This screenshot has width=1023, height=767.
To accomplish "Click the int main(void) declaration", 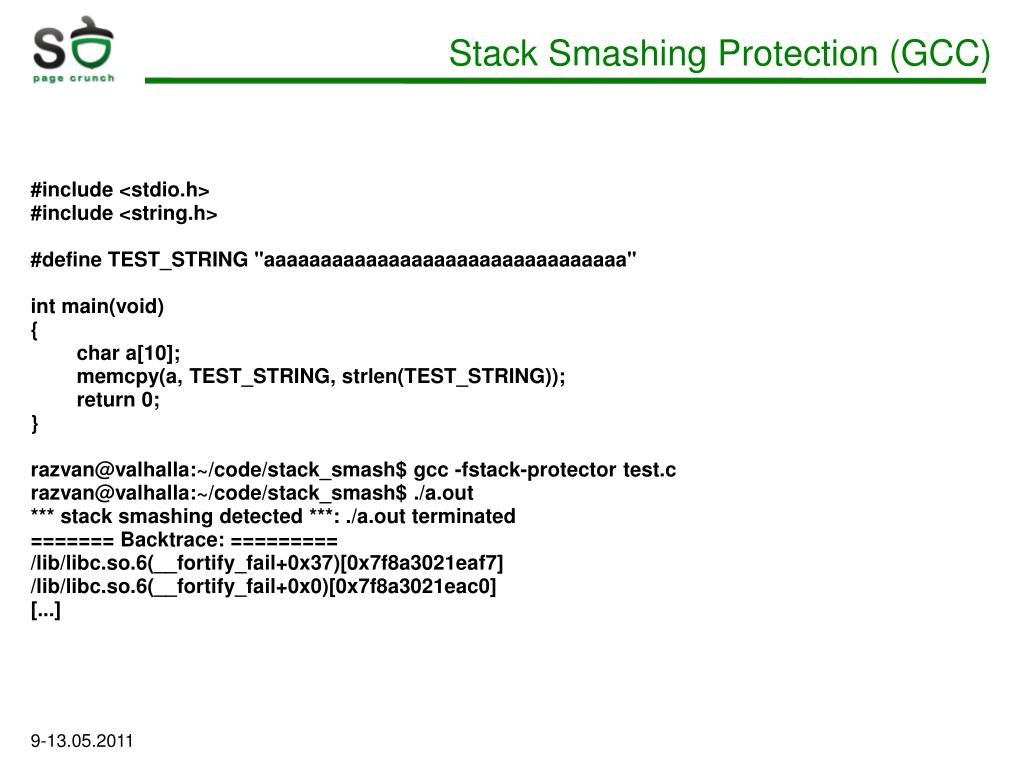I will (x=97, y=306).
